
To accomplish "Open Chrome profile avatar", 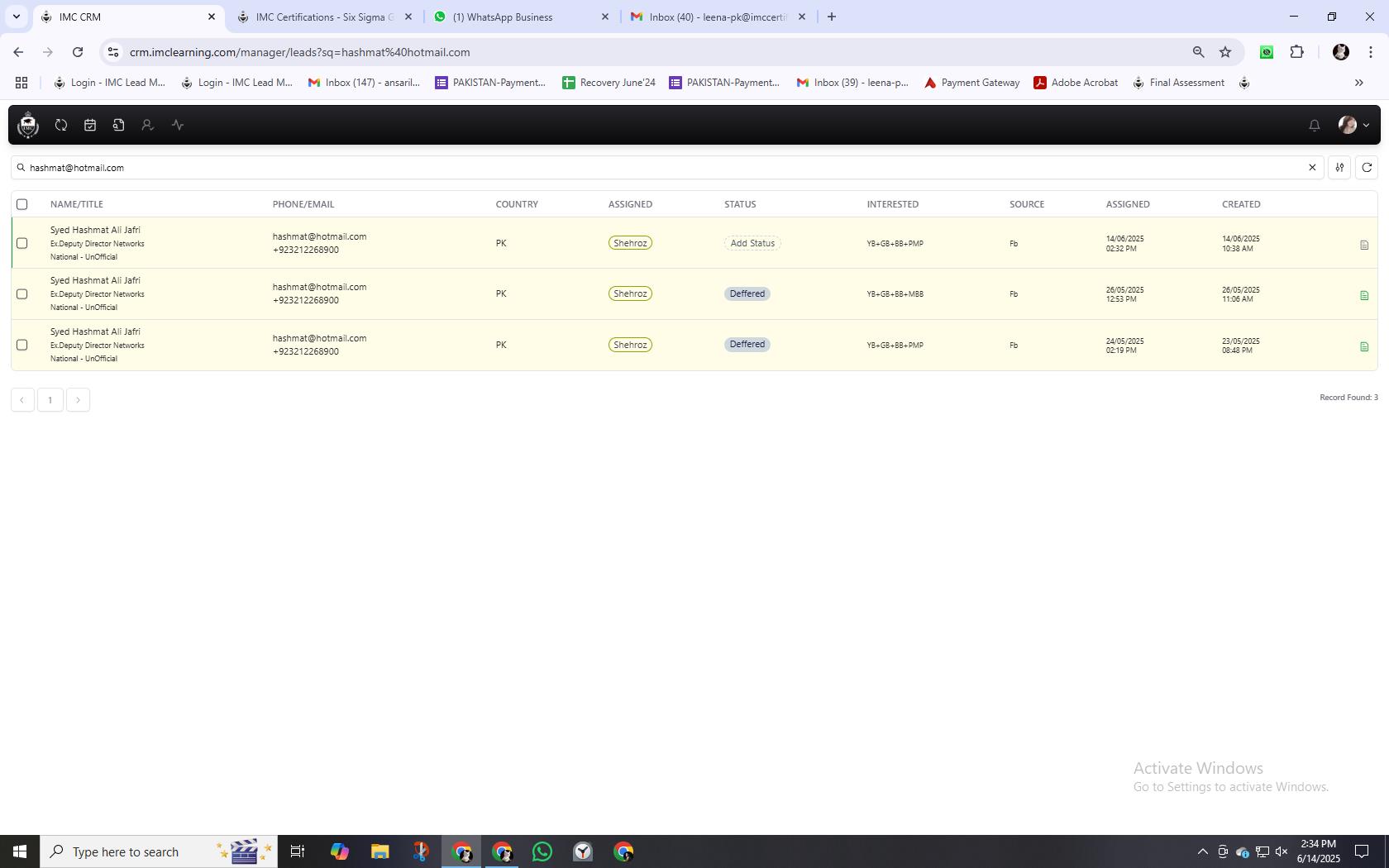I will coord(1341,52).
